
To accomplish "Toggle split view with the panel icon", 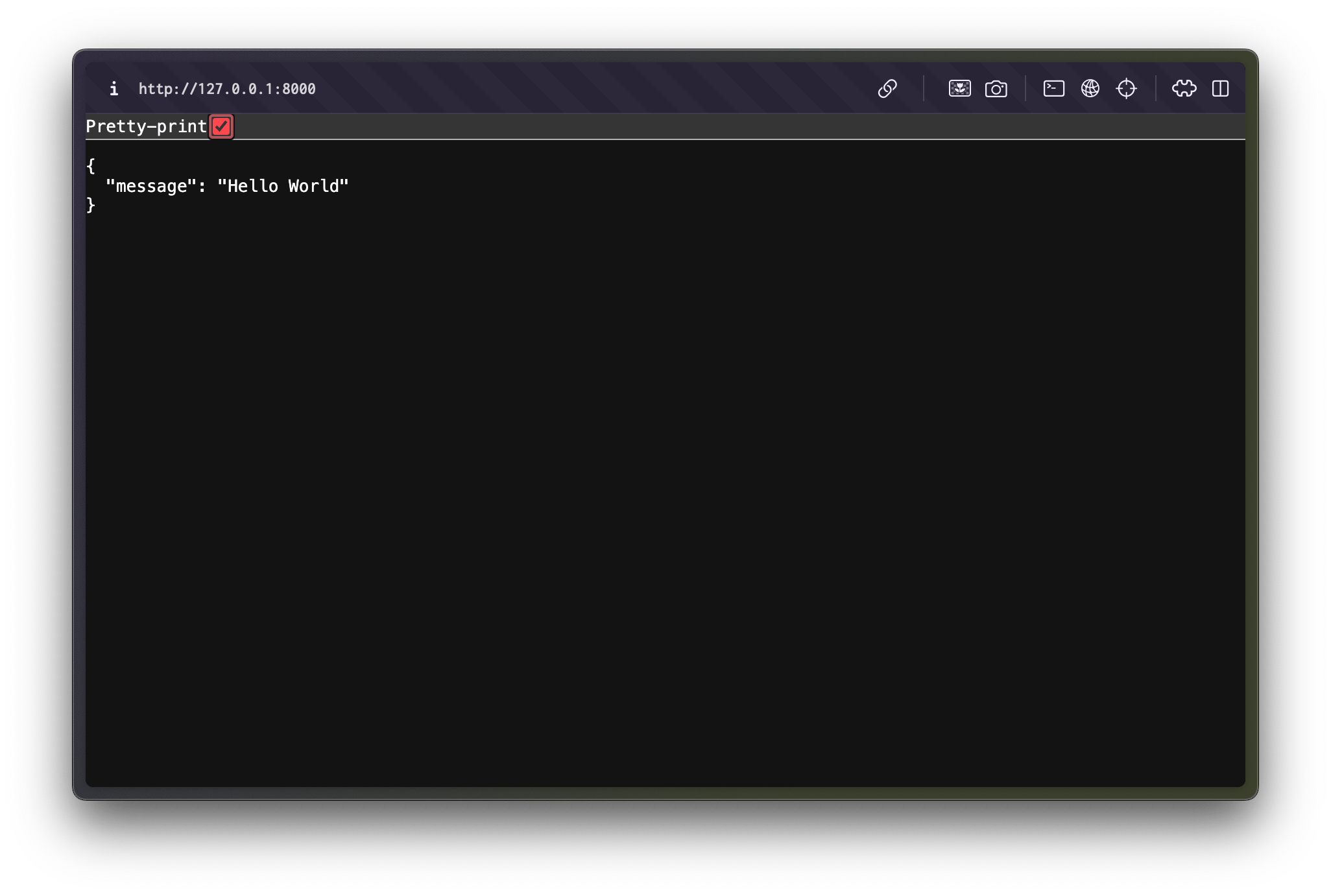I will coord(1221,89).
